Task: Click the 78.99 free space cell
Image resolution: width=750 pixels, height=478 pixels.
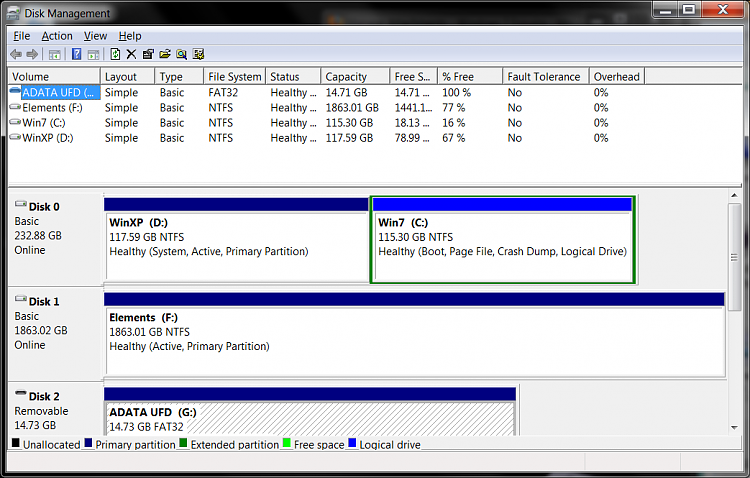Action: (412, 138)
